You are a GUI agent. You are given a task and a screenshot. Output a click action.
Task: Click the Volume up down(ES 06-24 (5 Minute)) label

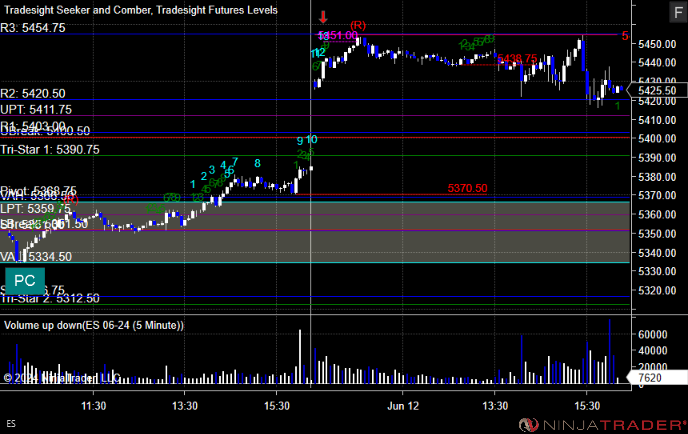(x=94, y=326)
